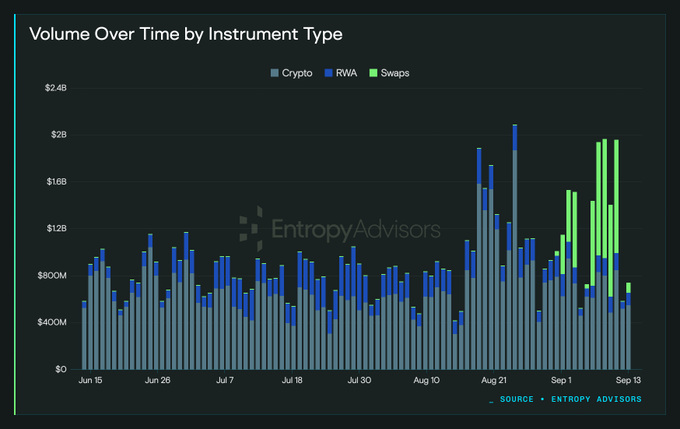
Task: Click the Sep 1 x-axis date label
Action: click(x=561, y=380)
